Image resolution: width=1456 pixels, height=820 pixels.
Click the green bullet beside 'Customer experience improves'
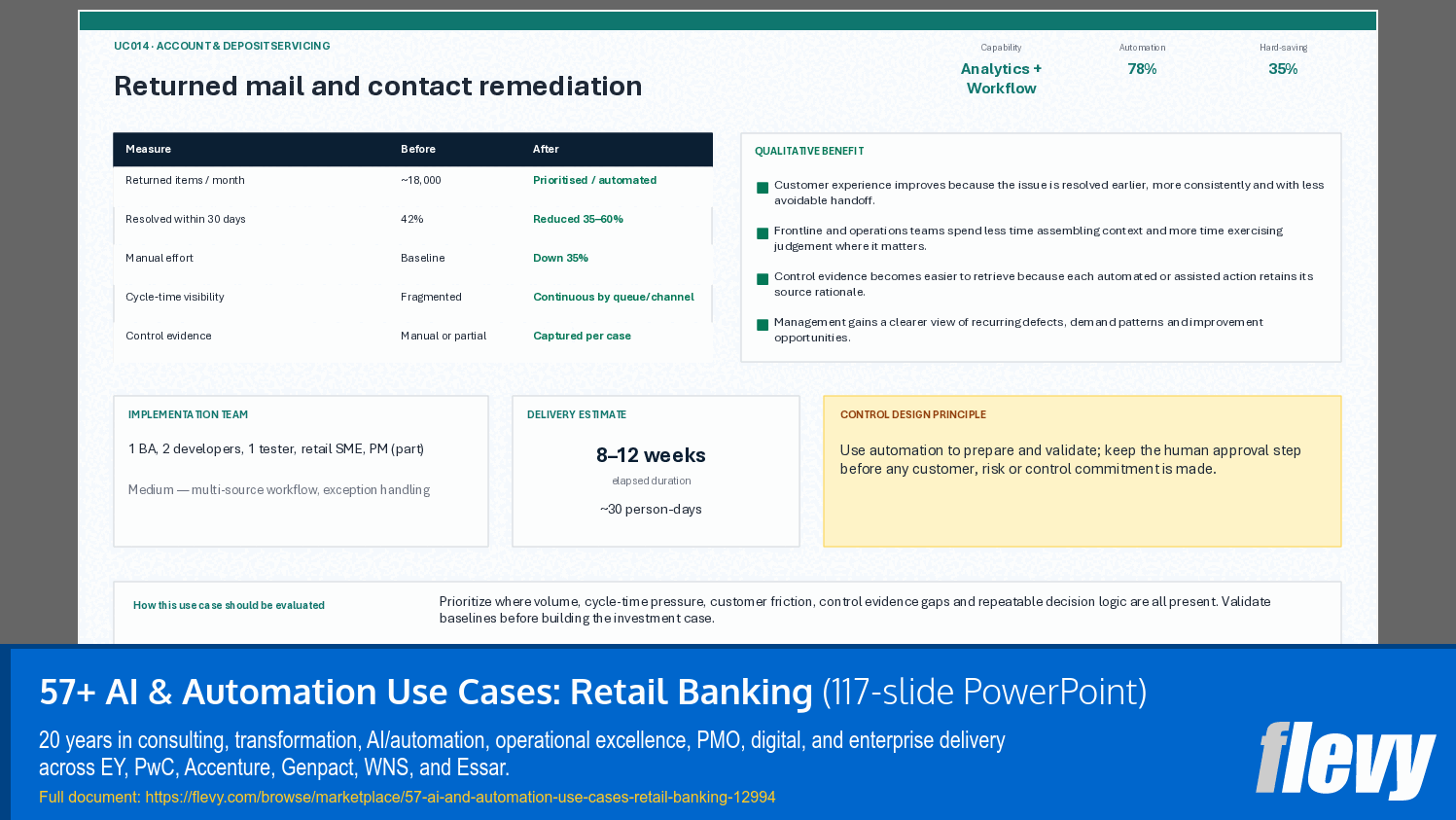tap(763, 188)
